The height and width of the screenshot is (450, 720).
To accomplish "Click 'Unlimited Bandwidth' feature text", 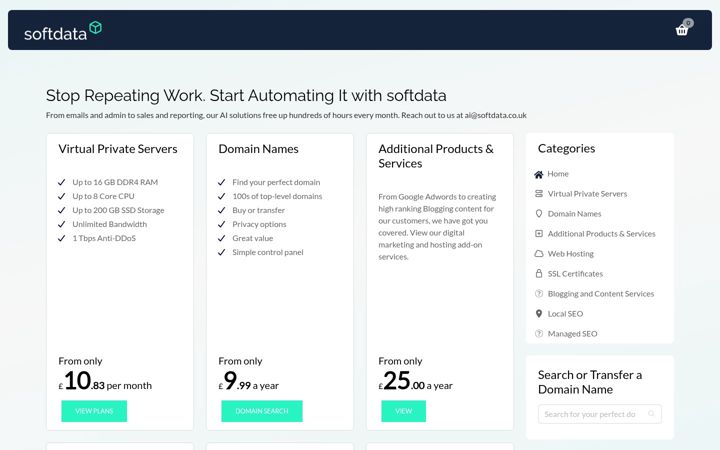I will point(109,224).
